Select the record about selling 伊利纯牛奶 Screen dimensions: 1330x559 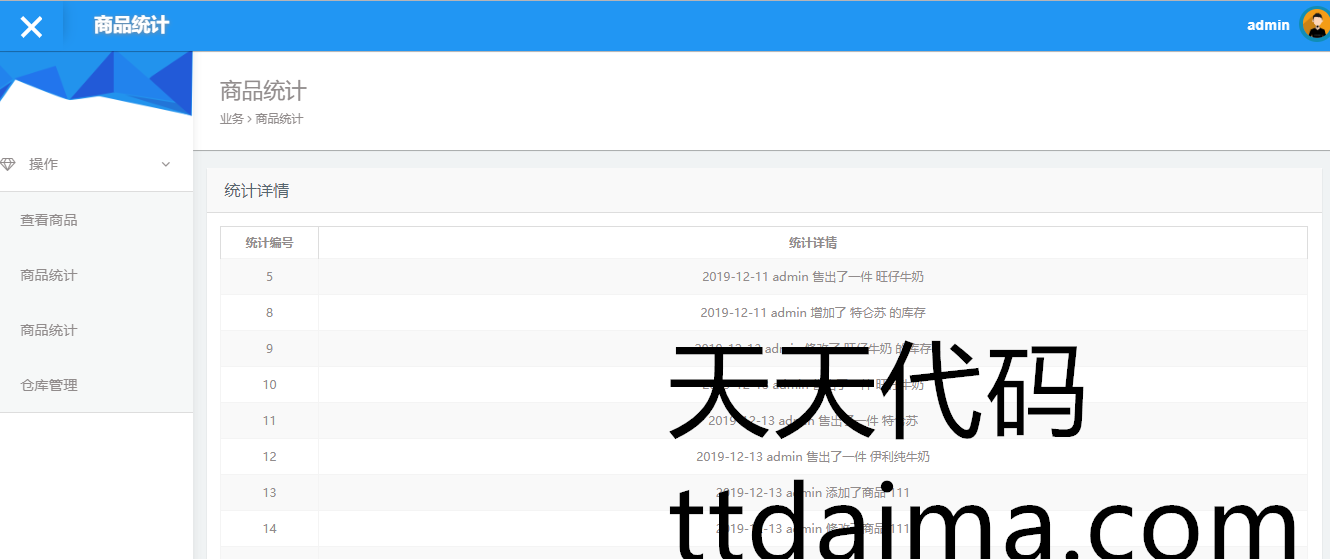point(812,457)
